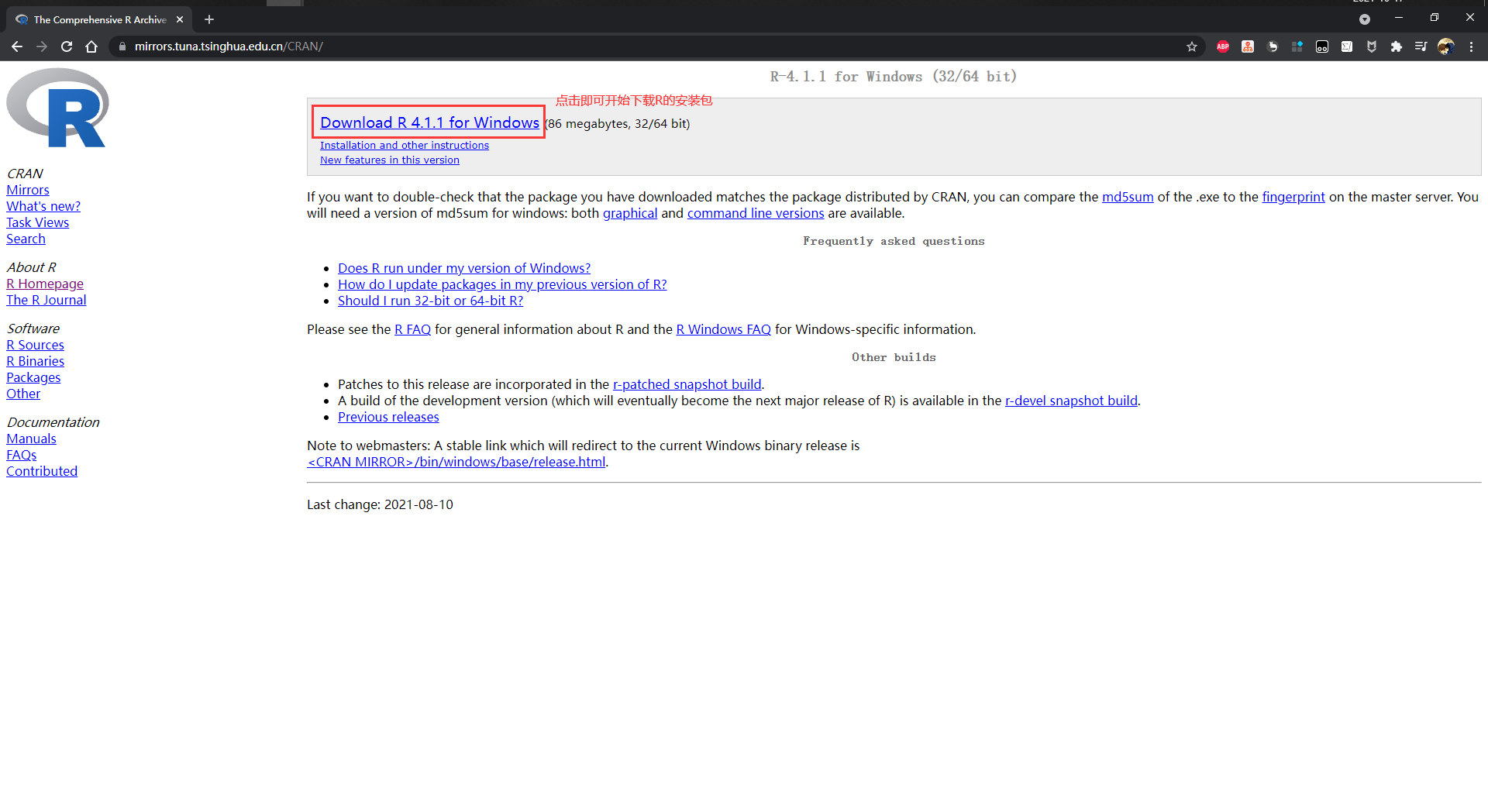This screenshot has height=812, width=1488.
Task: Open the Extensions puzzle piece menu
Action: (x=1397, y=46)
